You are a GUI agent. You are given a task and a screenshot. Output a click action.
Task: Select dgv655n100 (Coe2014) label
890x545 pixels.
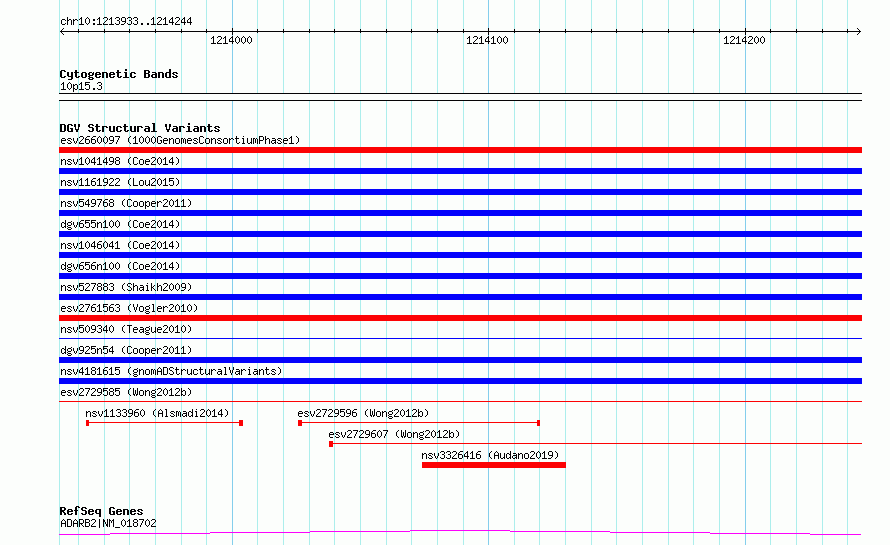[120, 224]
